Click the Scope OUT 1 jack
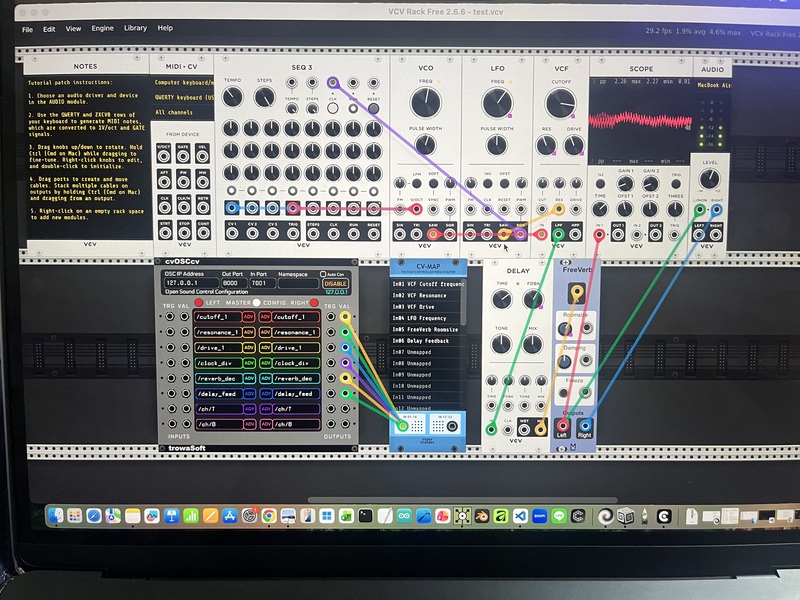Viewport: 800px width, 600px height. pos(618,235)
